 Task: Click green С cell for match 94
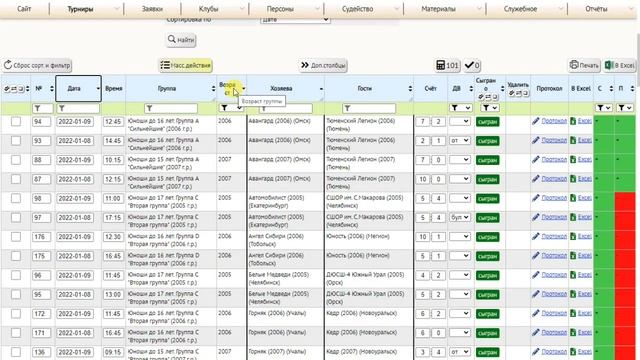pos(604,124)
